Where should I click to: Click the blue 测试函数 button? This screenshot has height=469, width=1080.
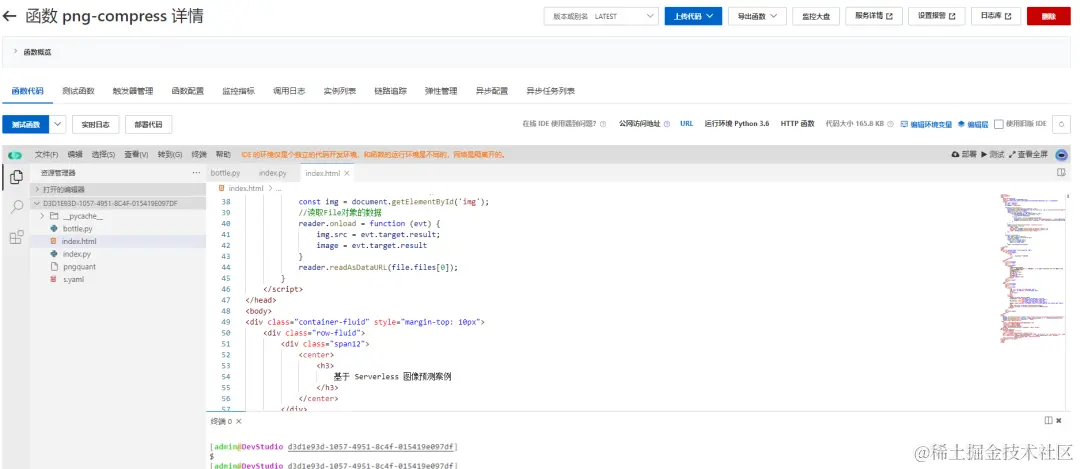click(25, 124)
